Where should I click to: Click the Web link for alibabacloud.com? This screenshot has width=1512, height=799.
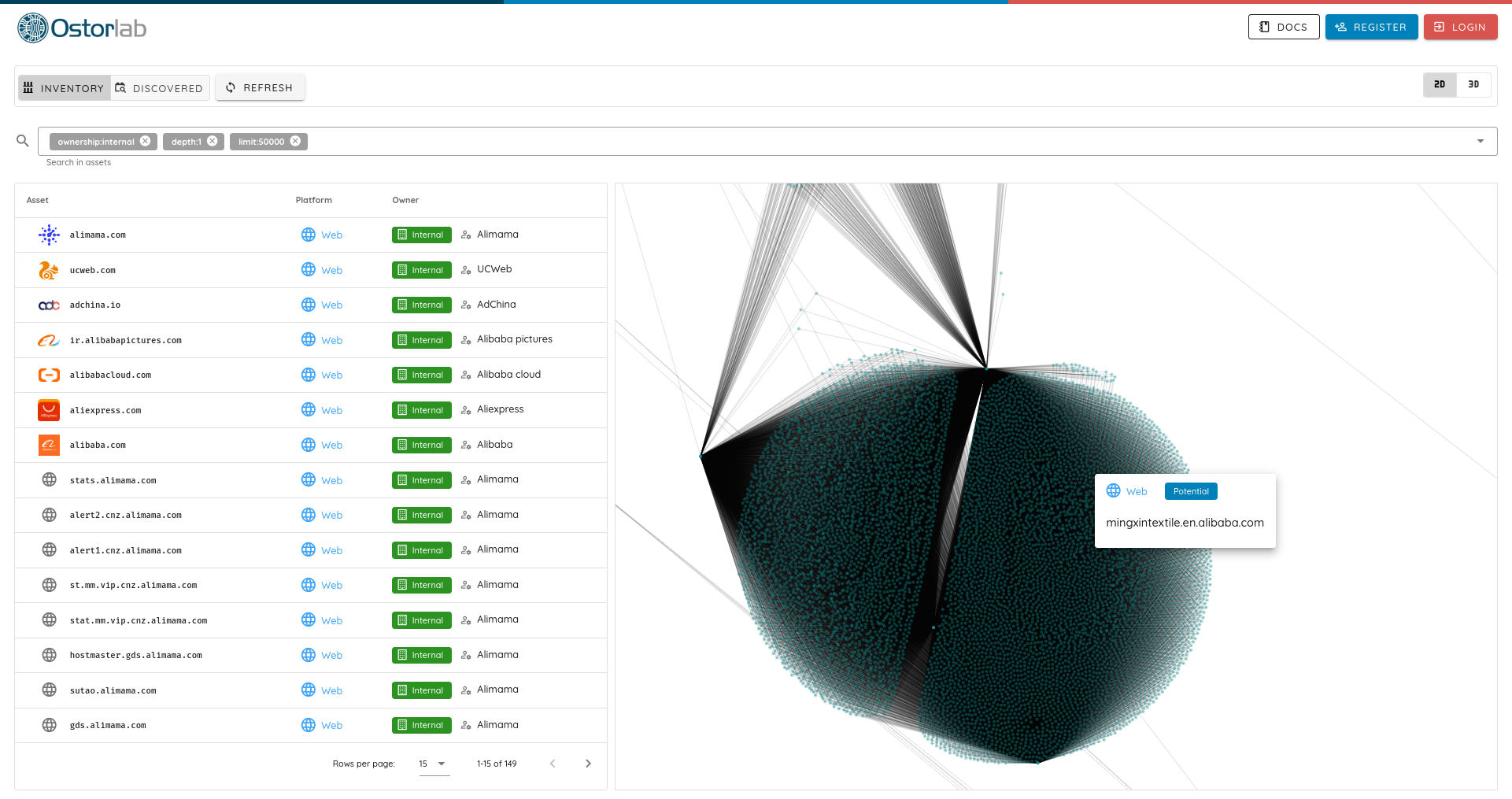tap(331, 375)
